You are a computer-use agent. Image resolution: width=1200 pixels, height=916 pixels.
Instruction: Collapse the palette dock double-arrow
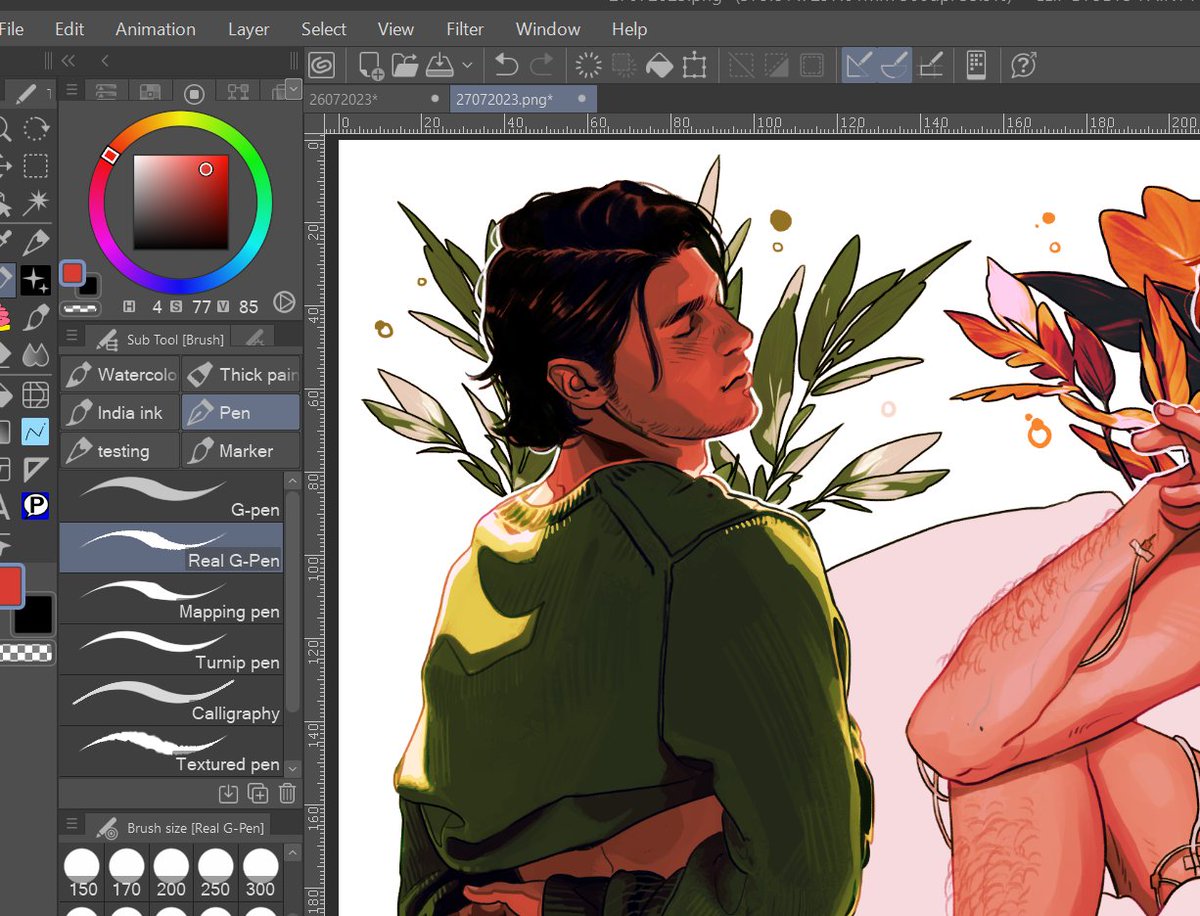coord(68,61)
